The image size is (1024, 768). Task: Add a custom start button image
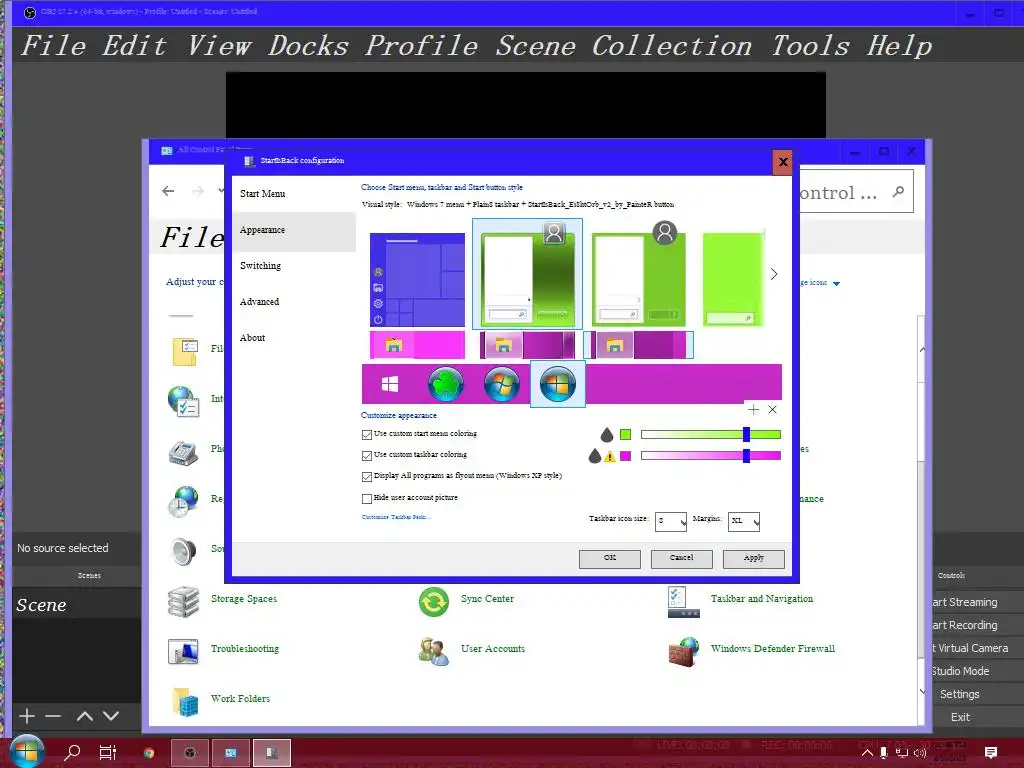tap(754, 409)
